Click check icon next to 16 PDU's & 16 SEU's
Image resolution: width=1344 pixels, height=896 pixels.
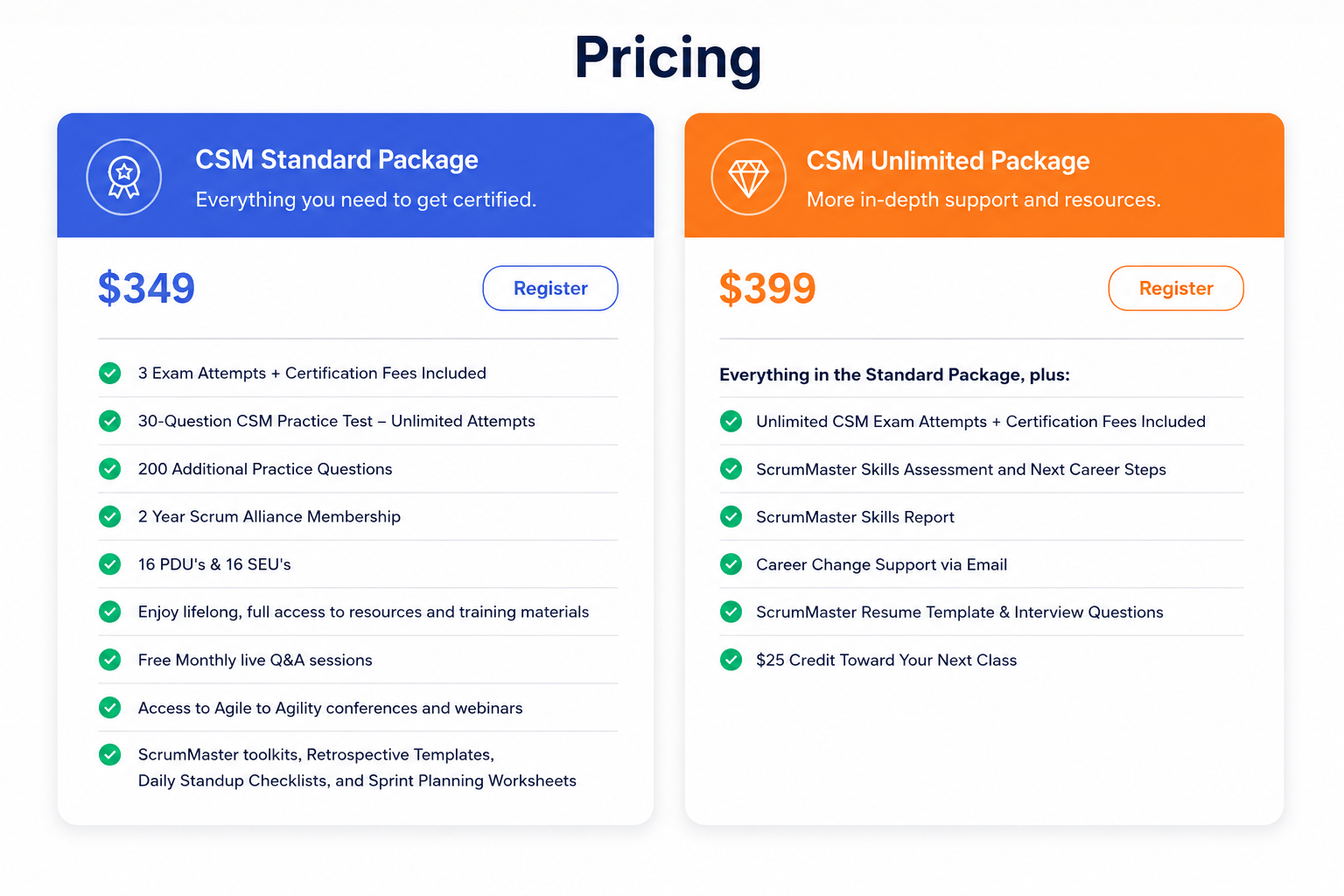point(110,564)
